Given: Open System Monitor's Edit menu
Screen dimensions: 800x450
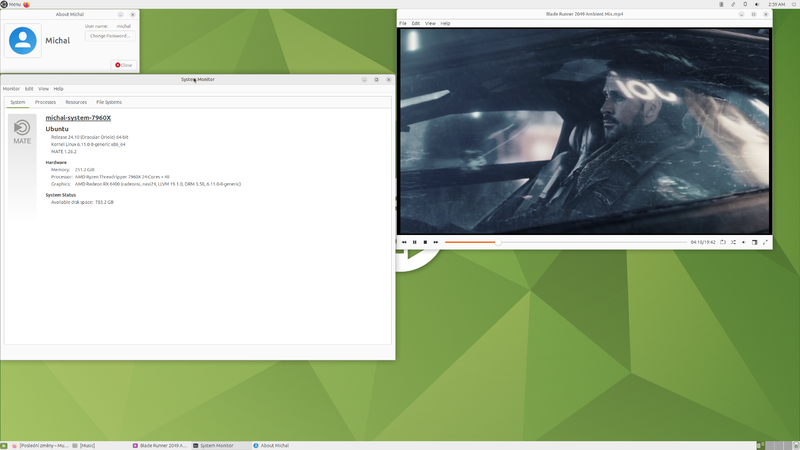Looking at the screenshot, I should coord(29,89).
